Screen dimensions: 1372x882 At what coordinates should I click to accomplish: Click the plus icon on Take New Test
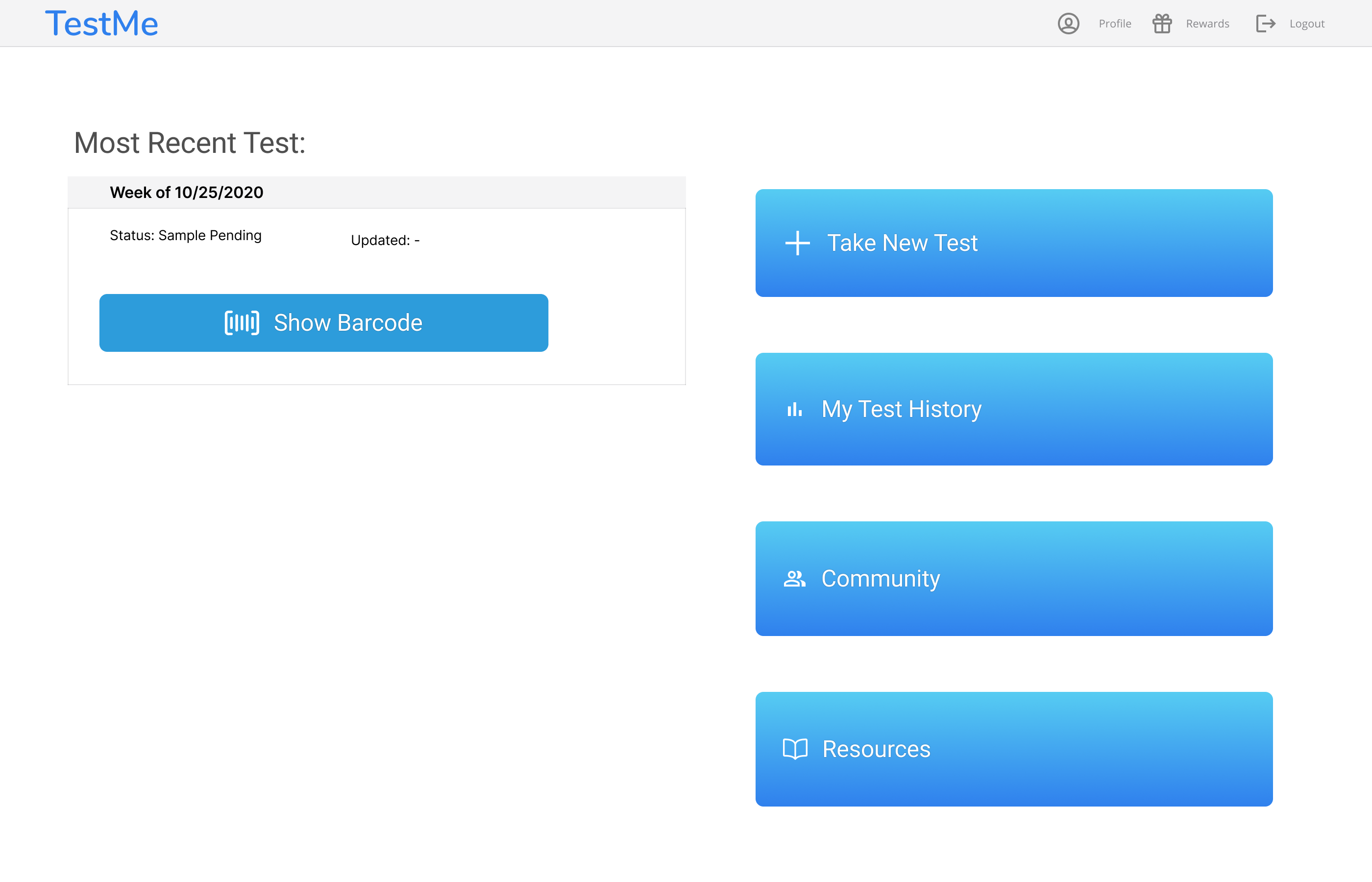[x=797, y=243]
